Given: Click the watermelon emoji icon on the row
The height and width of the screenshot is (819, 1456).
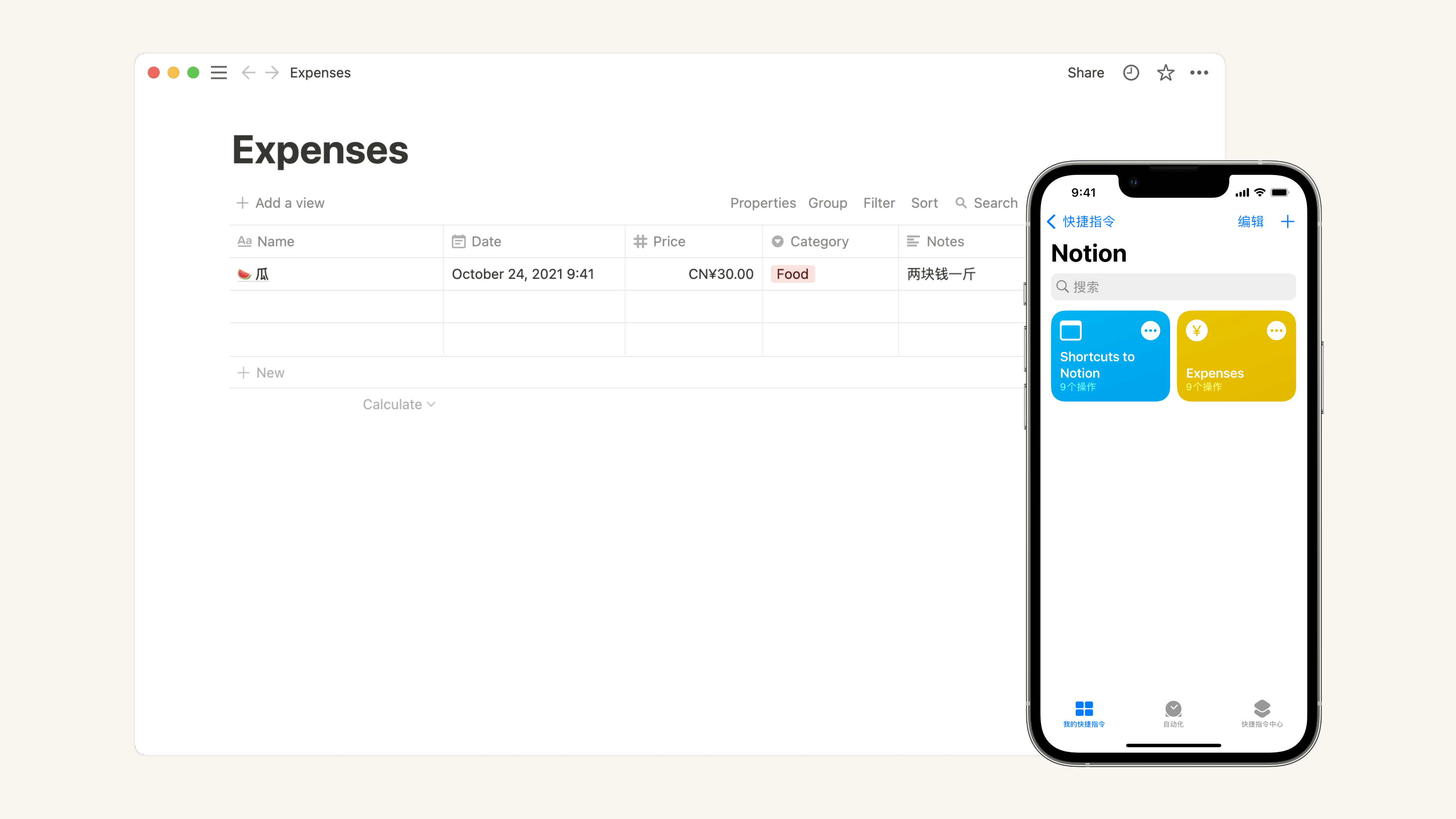Looking at the screenshot, I should 243,274.
